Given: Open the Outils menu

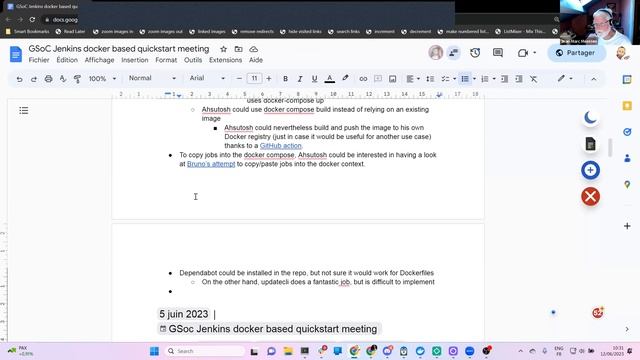Looking at the screenshot, I should click(x=193, y=60).
